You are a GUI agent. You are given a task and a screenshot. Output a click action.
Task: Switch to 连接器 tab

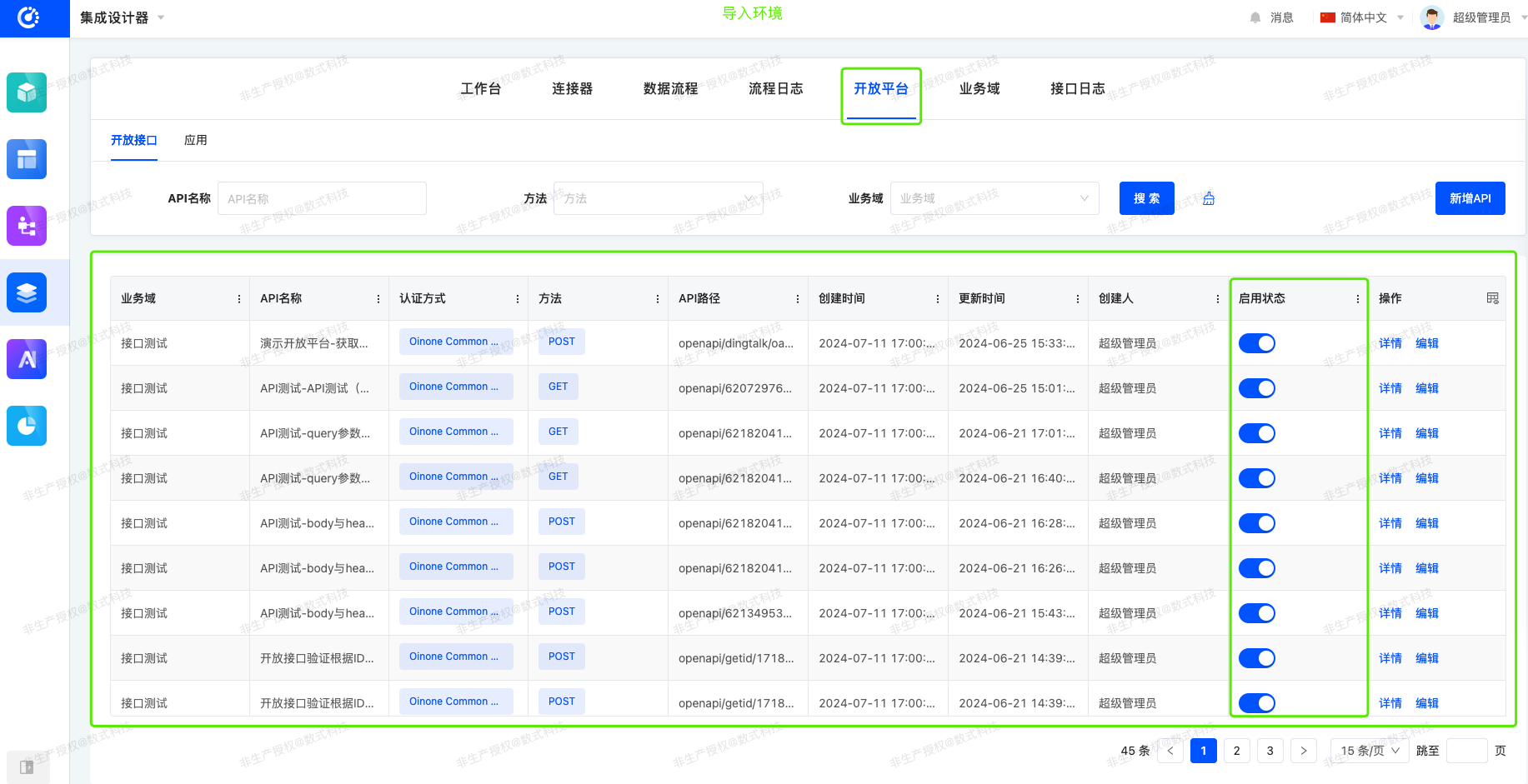[x=572, y=88]
